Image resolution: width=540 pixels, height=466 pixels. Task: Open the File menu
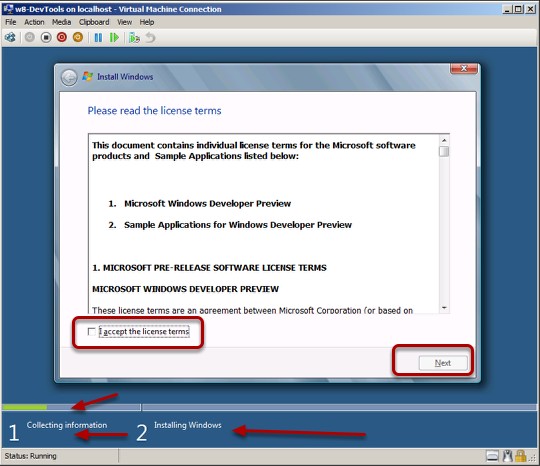11,22
